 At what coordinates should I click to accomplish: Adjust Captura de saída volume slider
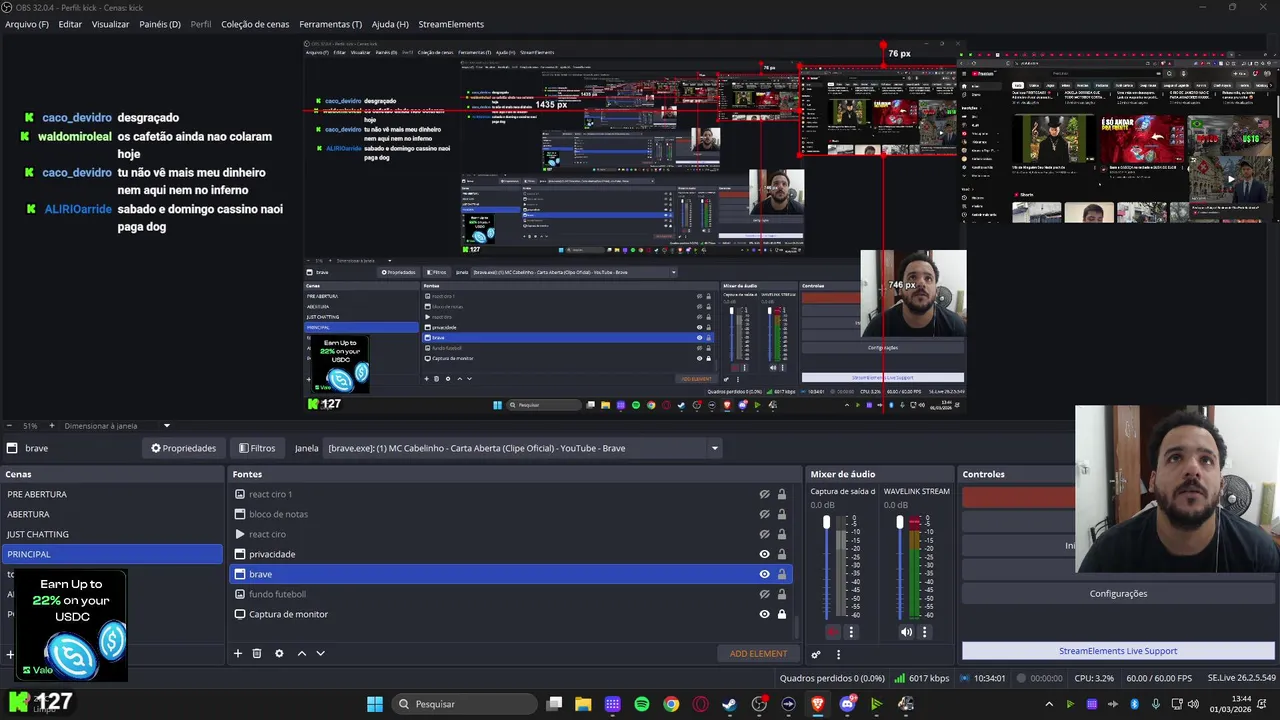[826, 523]
